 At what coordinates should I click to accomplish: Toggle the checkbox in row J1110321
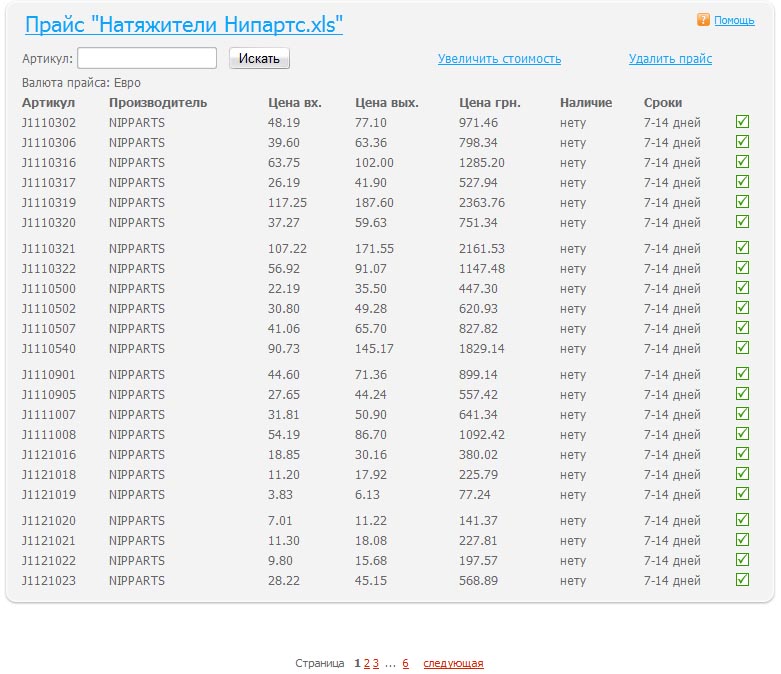point(742,248)
